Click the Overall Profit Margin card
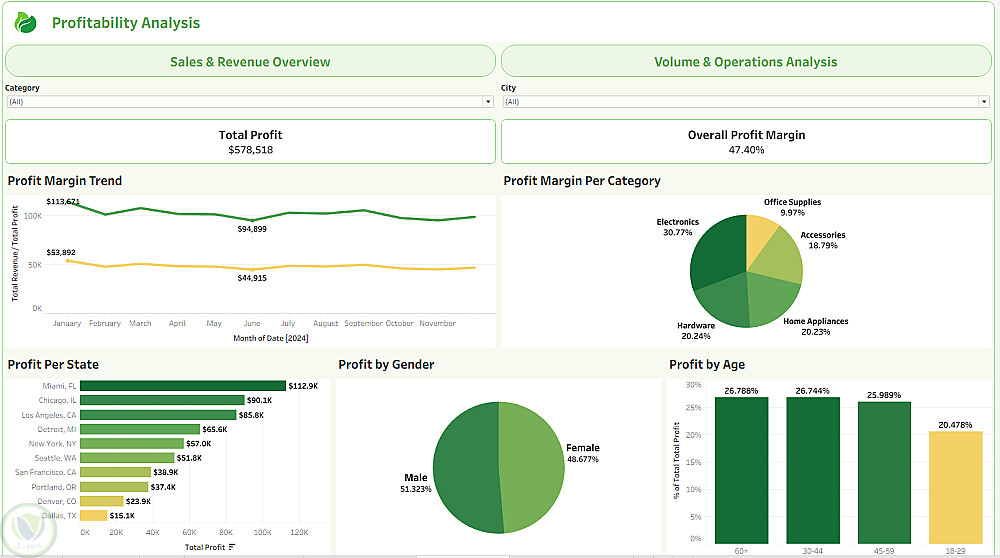The height and width of the screenshot is (558, 1000). pyautogui.click(x=746, y=142)
